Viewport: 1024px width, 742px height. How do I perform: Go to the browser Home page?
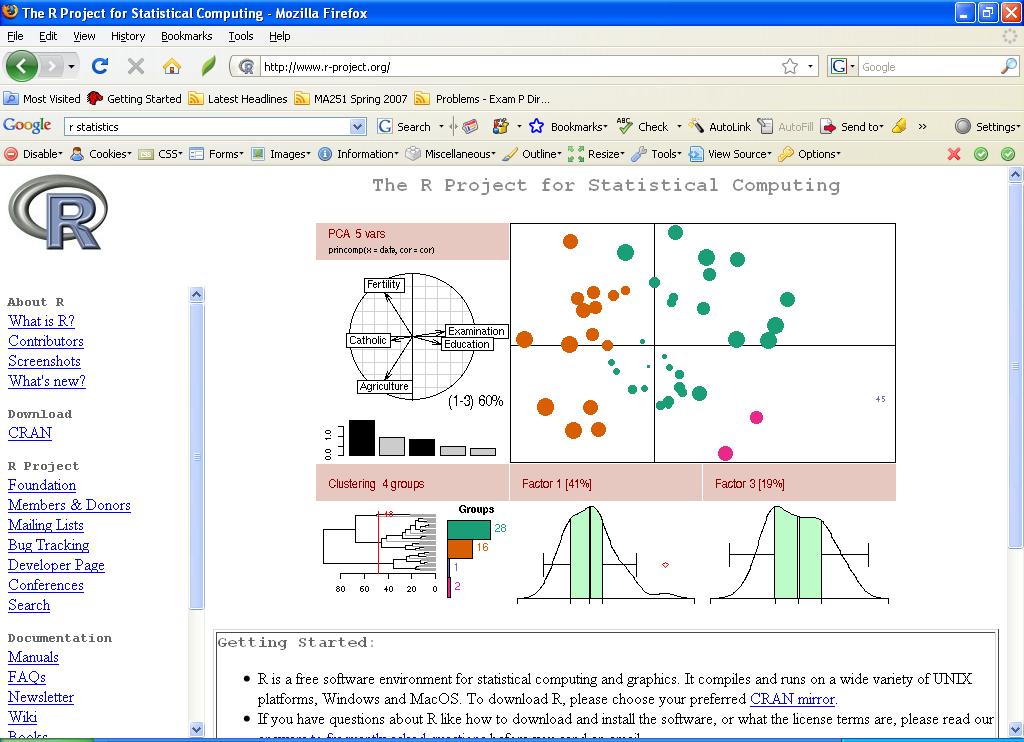click(172, 67)
